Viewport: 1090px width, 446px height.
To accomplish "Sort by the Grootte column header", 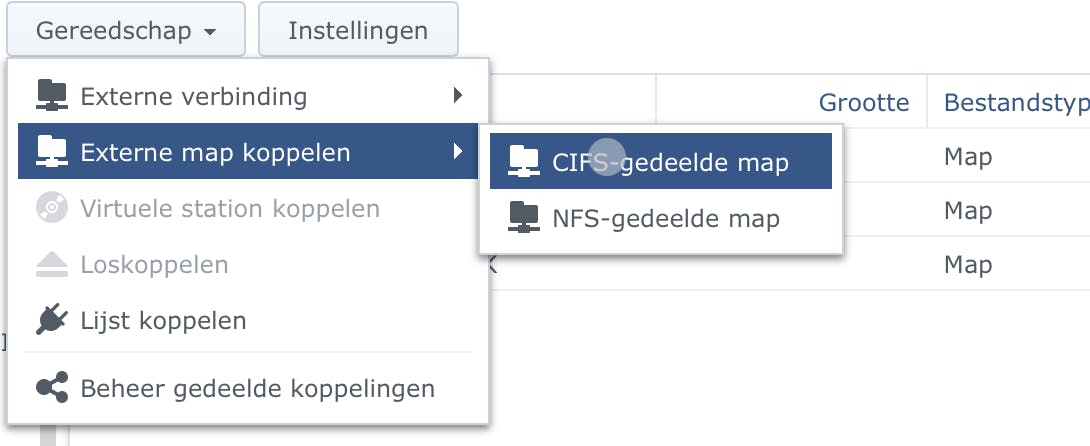I will click(x=863, y=102).
